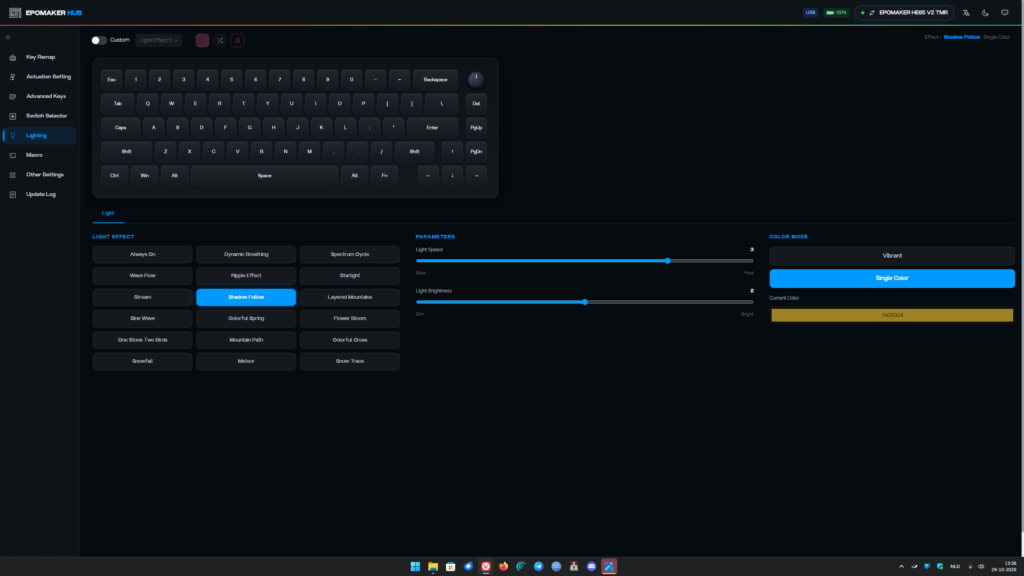Open the Windows Start menu
1024x576 pixels.
coord(415,566)
